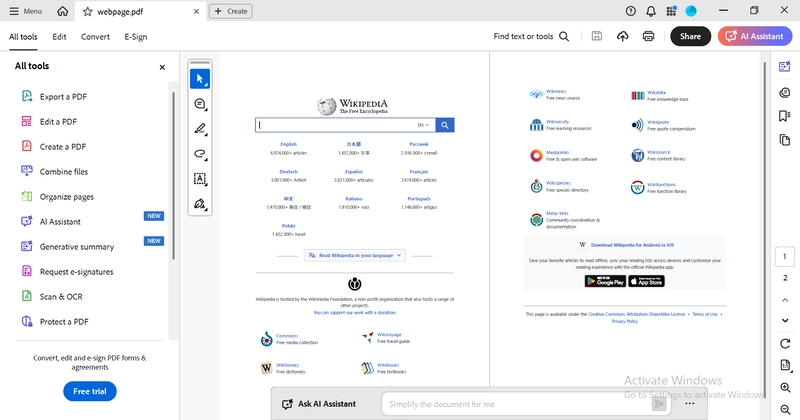Expand Read Wikipedia in your language
Image resolution: width=800 pixels, height=420 pixels.
pyautogui.click(x=355, y=255)
